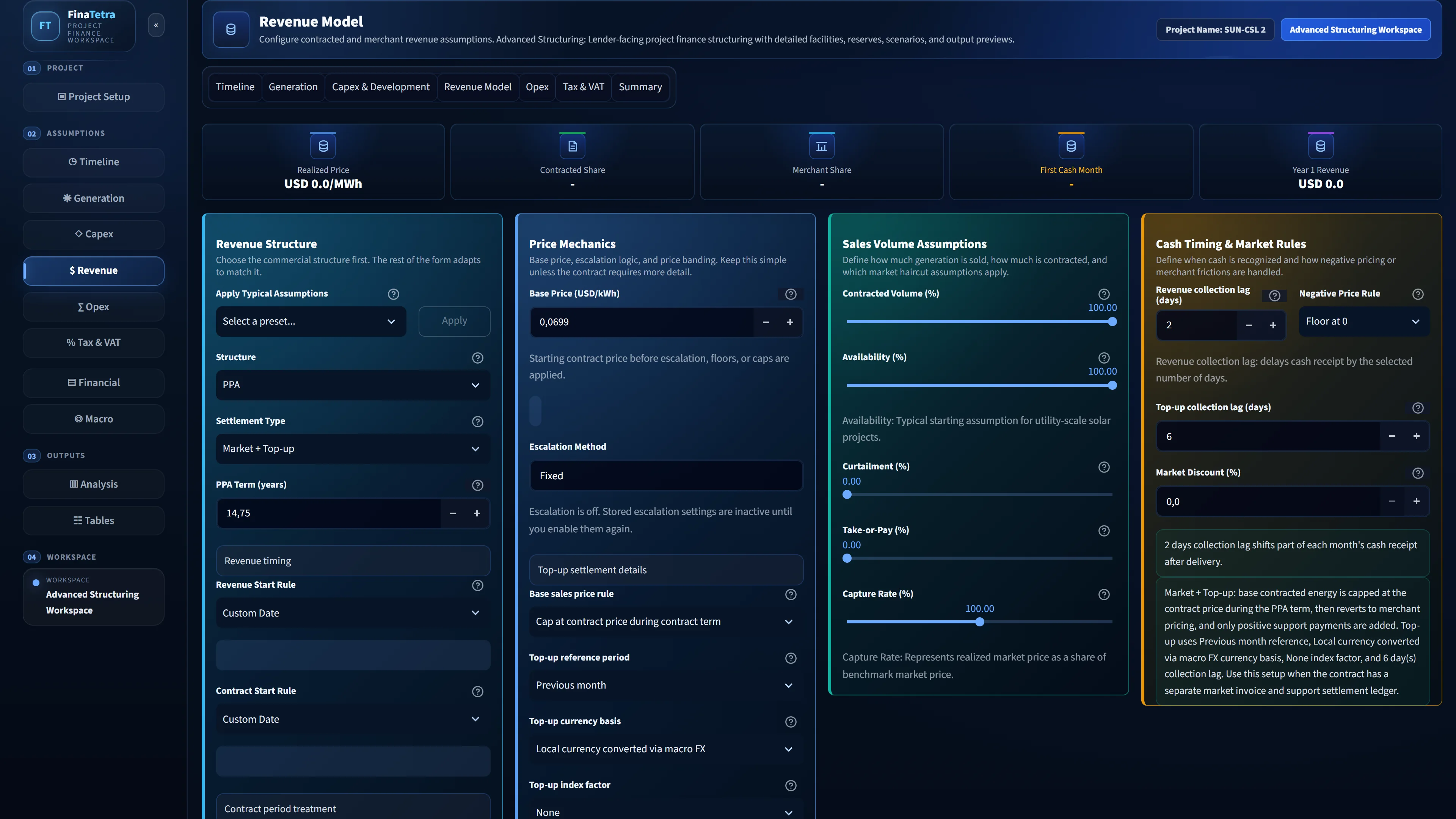This screenshot has height=819, width=1456.
Task: Open the PPA Term help icon
Action: pyautogui.click(x=478, y=485)
